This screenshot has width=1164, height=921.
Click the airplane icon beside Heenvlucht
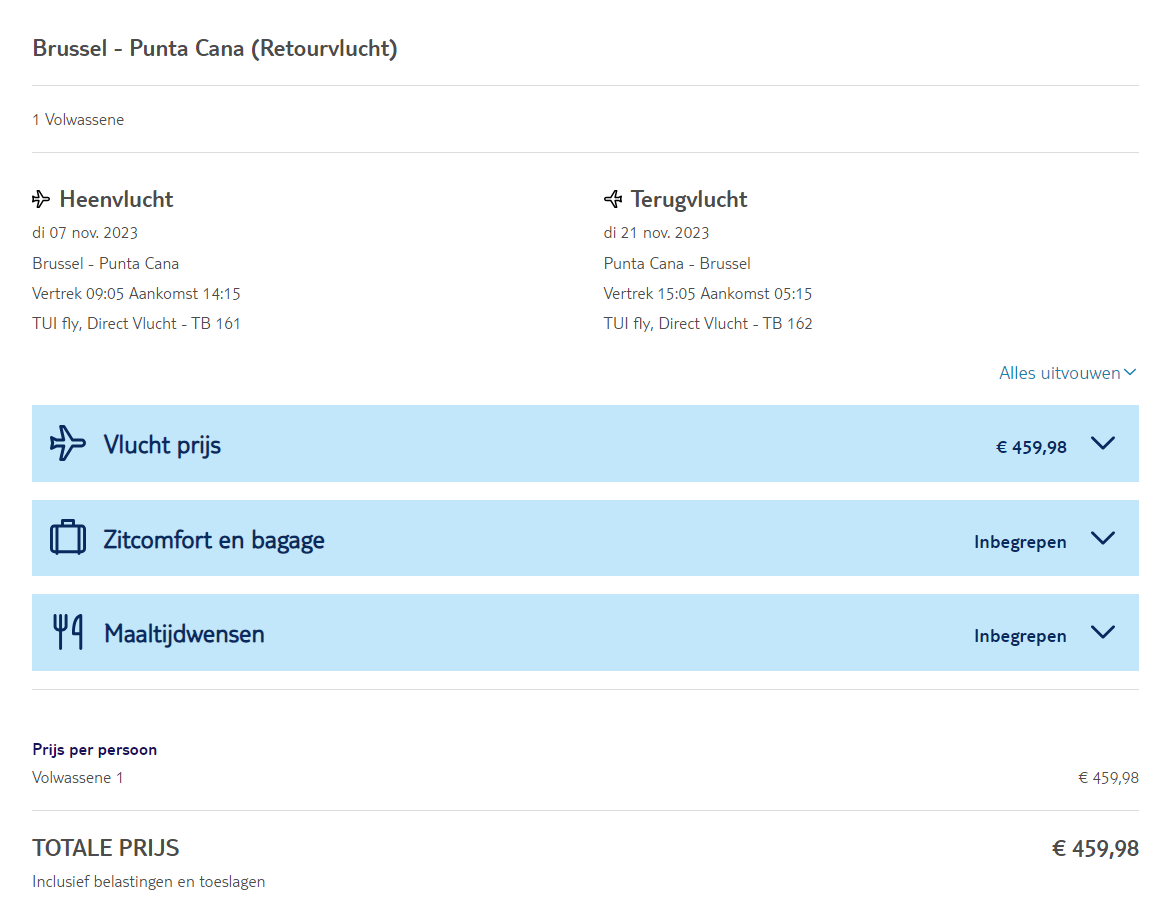click(x=41, y=200)
